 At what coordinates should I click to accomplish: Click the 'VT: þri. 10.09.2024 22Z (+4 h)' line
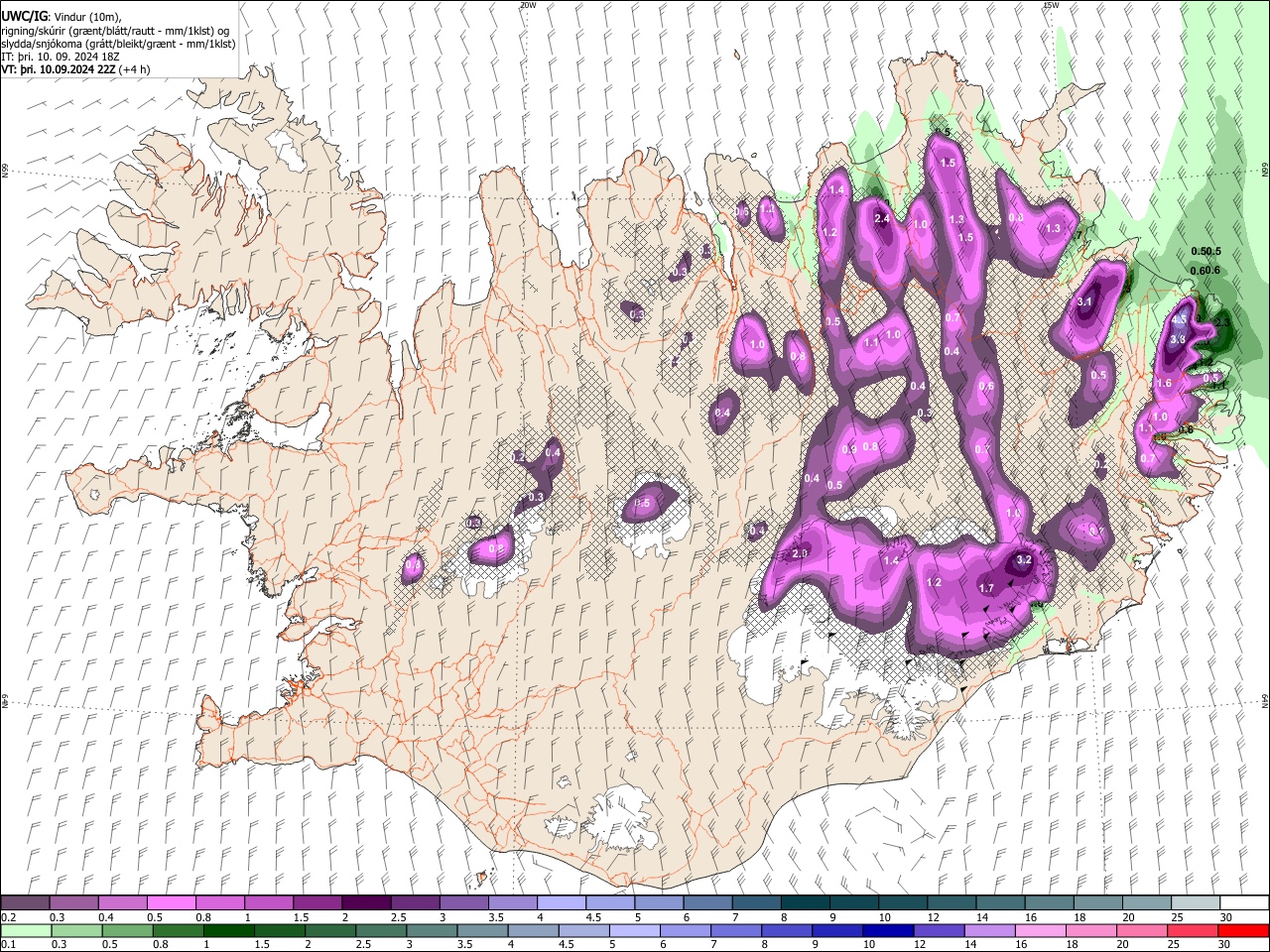click(75, 69)
